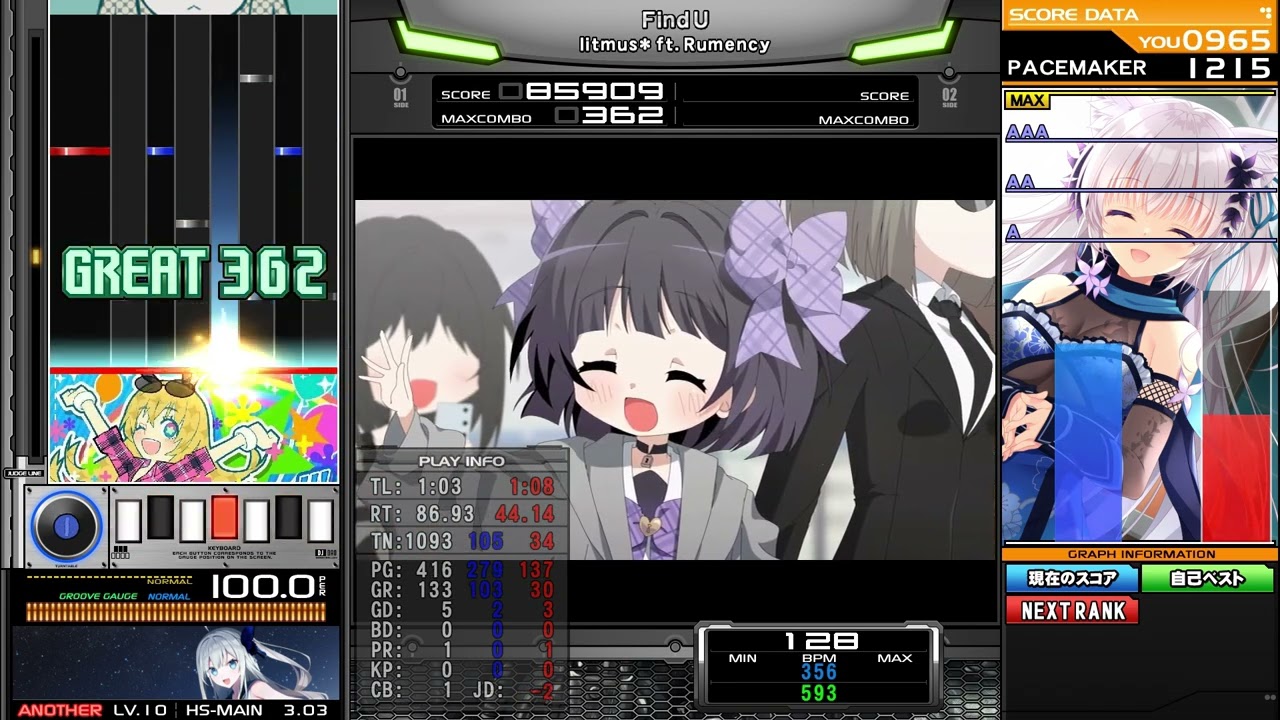Click the GD row label
This screenshot has width=1280, height=720.
[386, 611]
